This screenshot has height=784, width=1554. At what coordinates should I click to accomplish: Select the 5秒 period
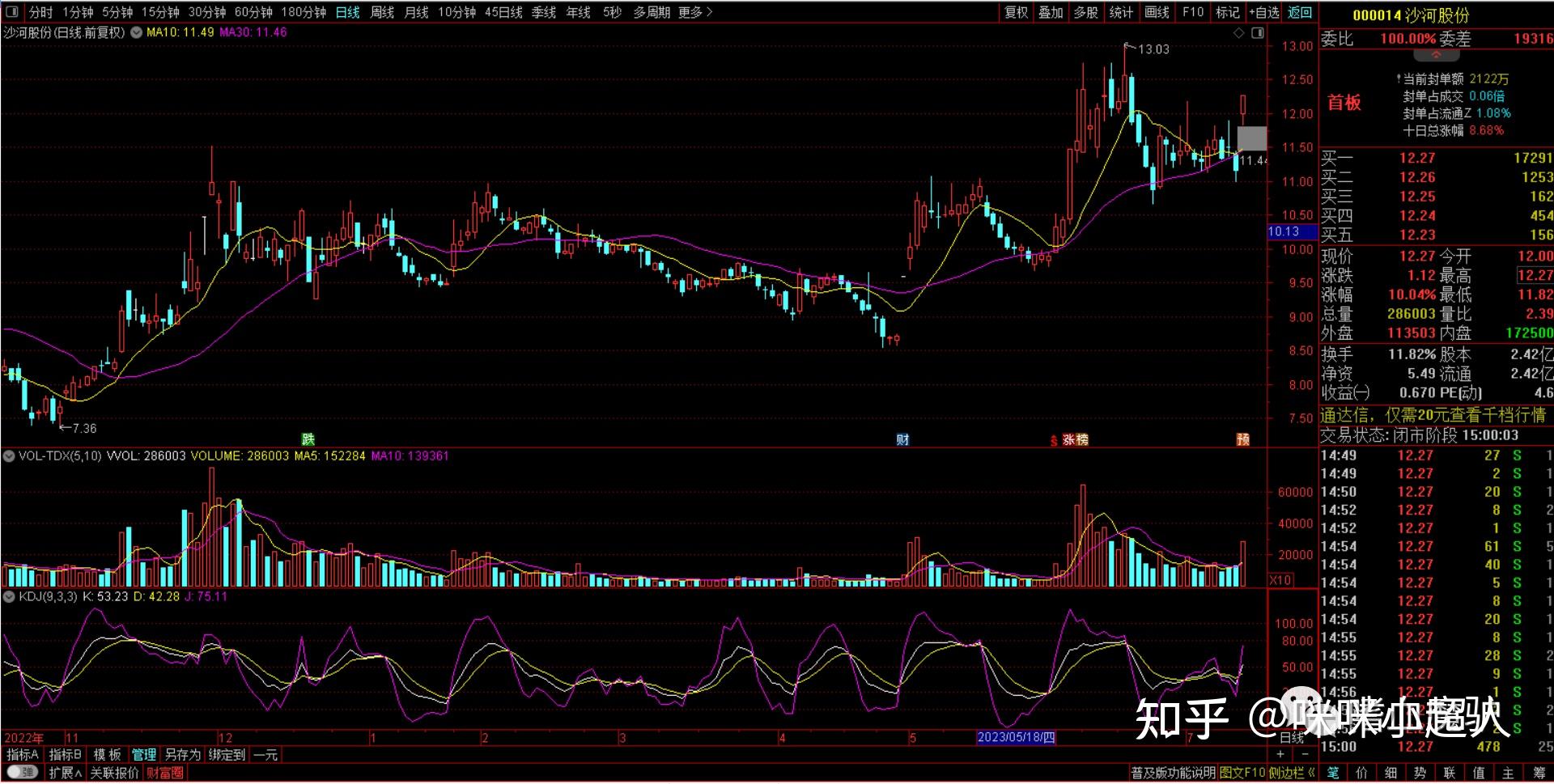613,12
